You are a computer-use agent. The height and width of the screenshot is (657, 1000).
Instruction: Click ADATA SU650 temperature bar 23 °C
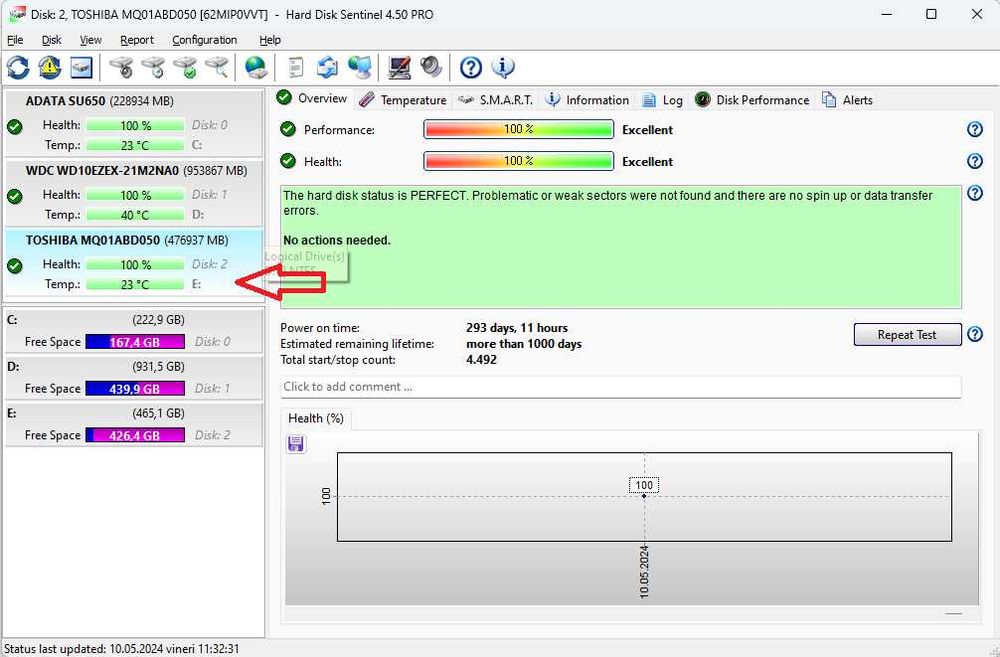[x=135, y=145]
